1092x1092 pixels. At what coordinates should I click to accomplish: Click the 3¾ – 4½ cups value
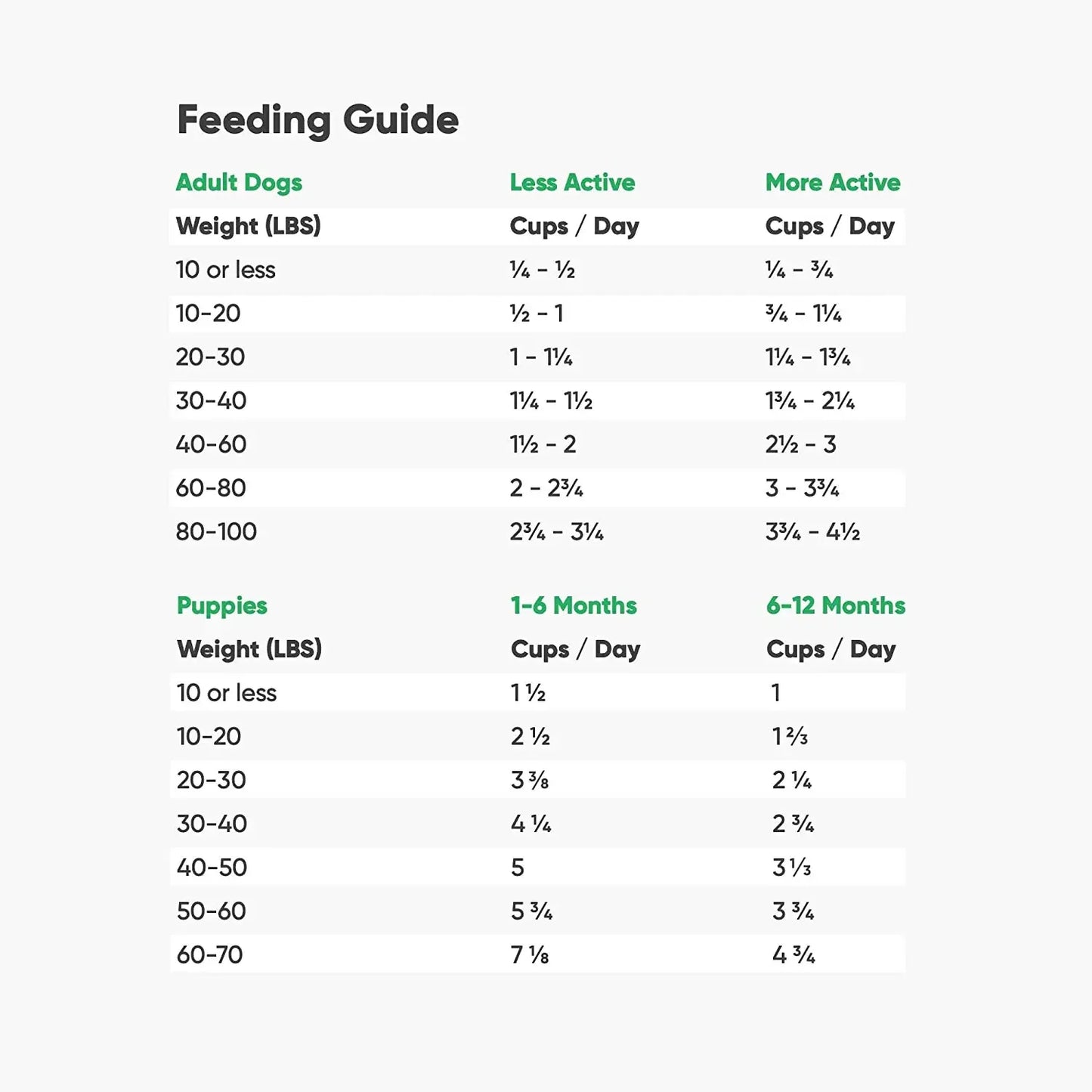click(x=812, y=532)
